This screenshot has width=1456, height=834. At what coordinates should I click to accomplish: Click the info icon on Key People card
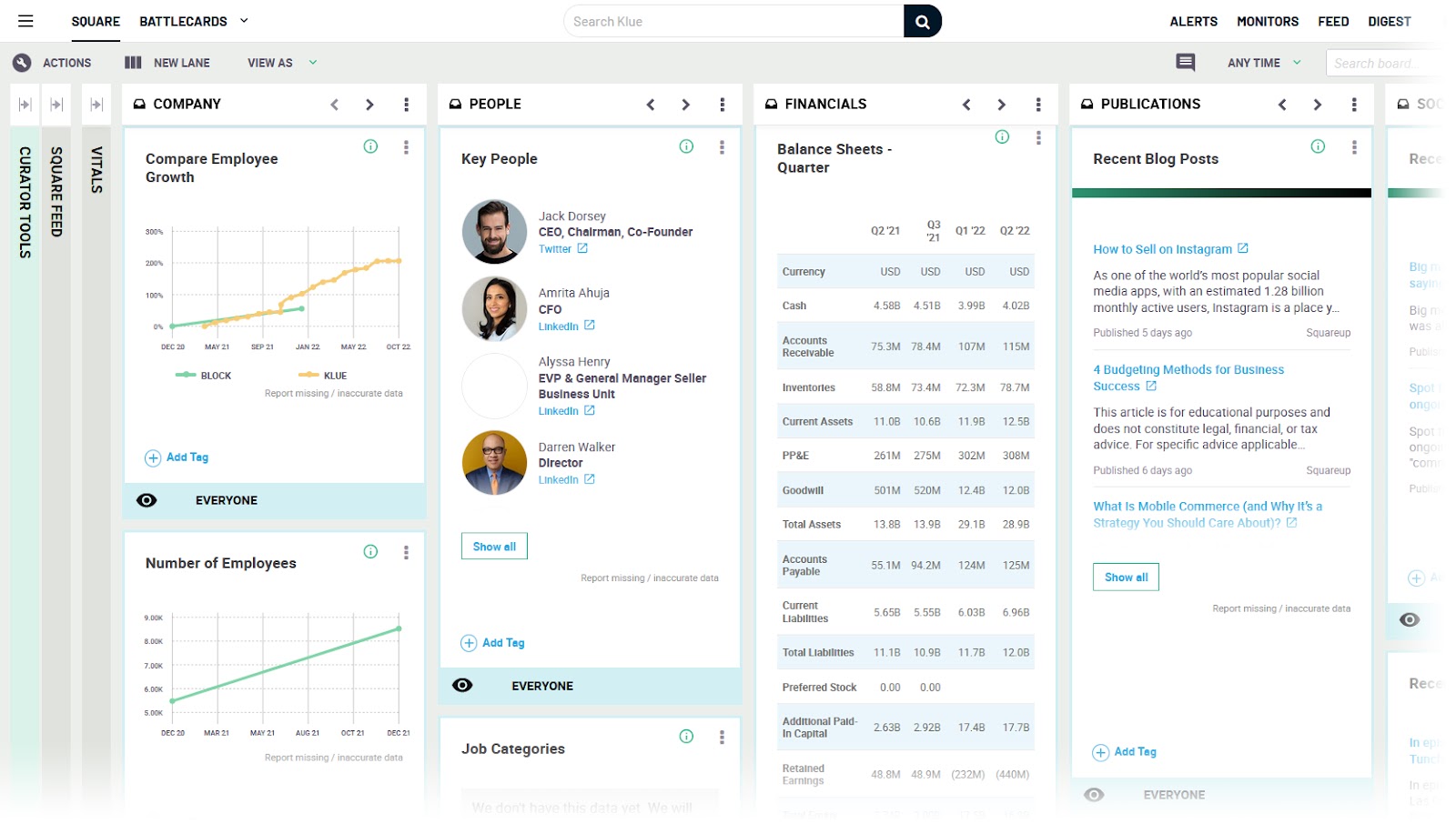(x=686, y=146)
